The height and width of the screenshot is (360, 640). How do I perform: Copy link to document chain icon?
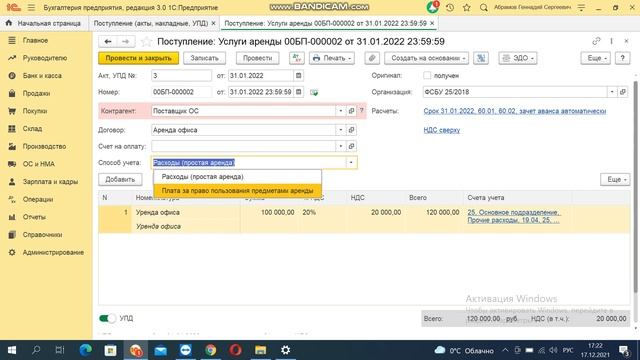coord(596,41)
